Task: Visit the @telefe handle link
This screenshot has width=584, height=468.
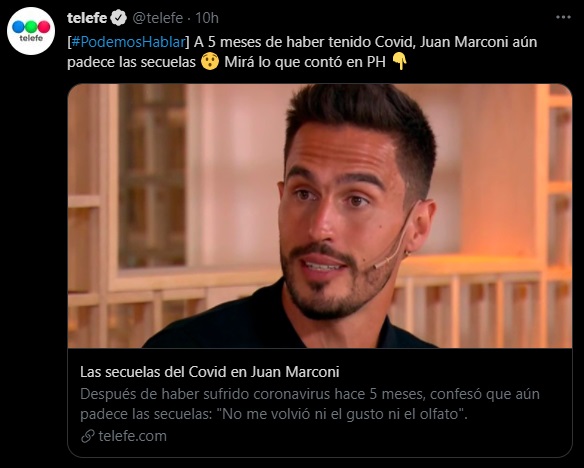Action: click(x=158, y=18)
